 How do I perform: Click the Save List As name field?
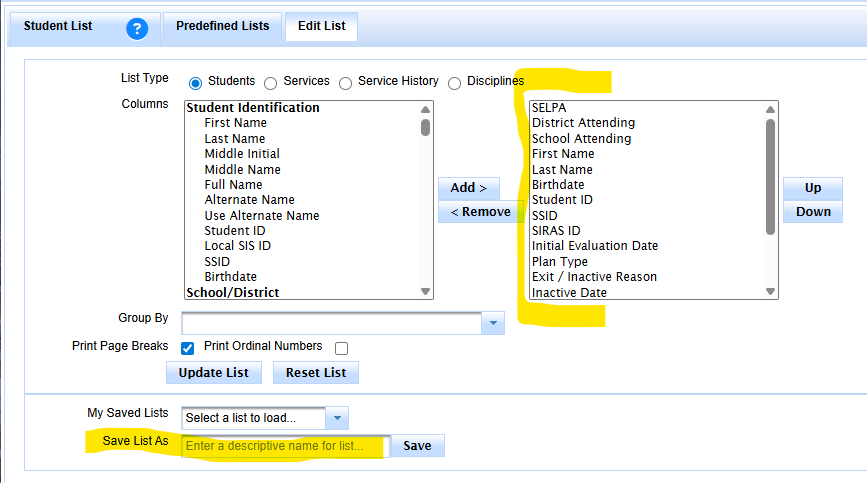click(x=285, y=446)
